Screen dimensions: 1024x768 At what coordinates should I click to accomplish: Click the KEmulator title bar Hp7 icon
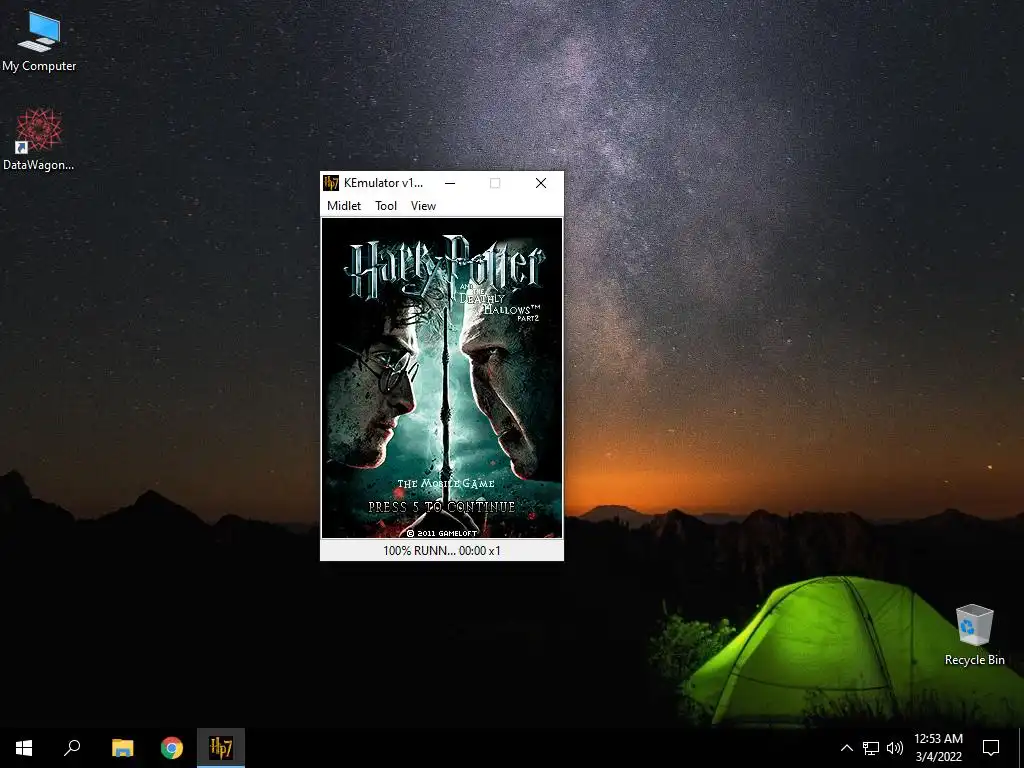pos(331,183)
